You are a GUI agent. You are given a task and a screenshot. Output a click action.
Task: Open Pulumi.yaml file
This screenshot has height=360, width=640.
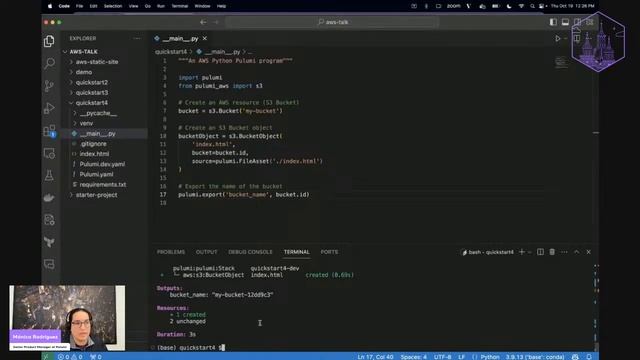tap(96, 174)
